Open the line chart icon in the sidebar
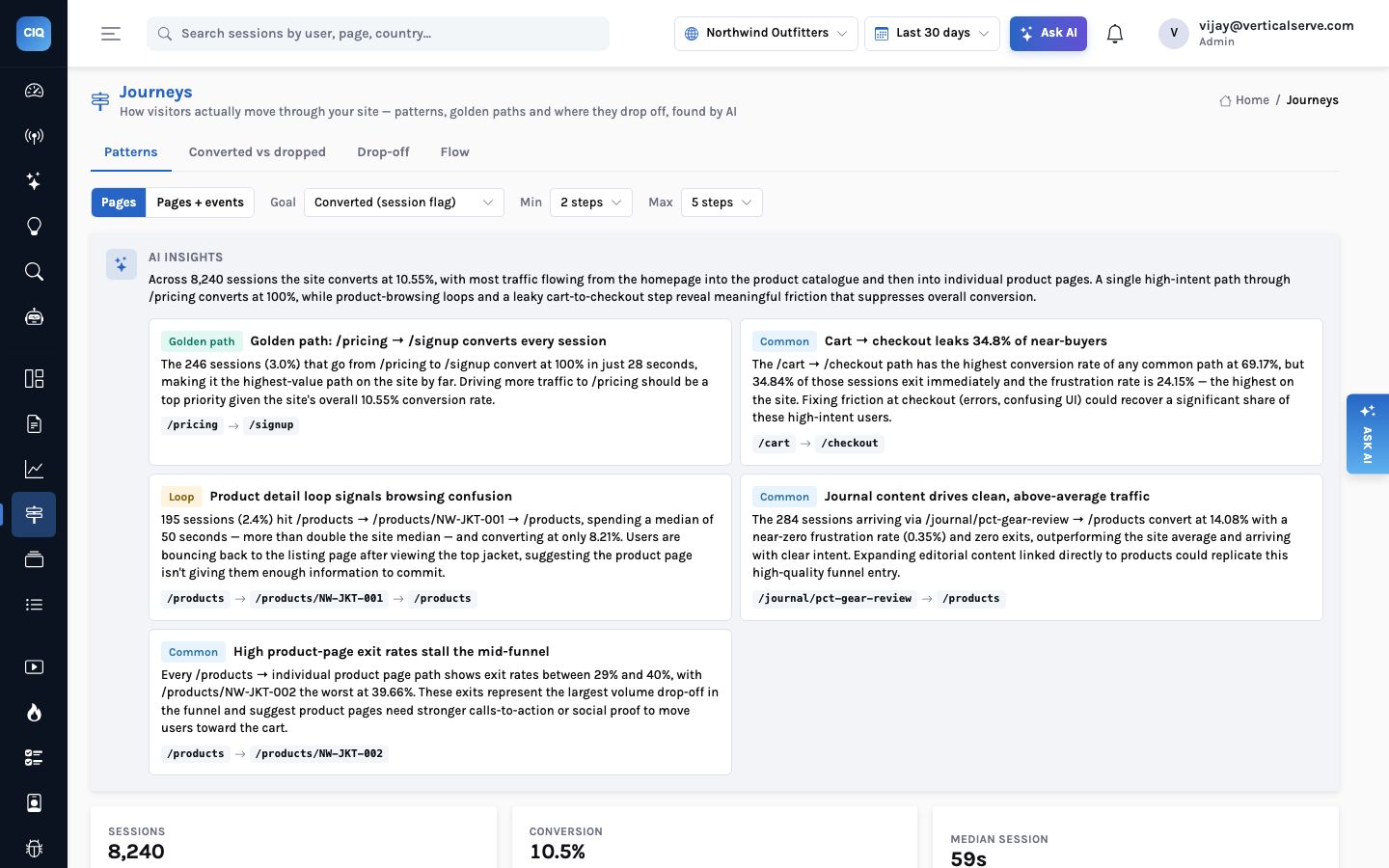Screen dimensions: 1389x868 pos(34,469)
